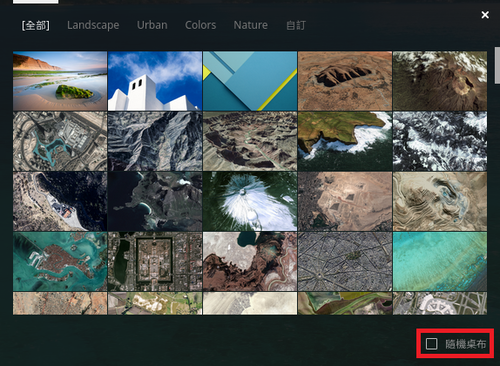The image size is (500, 366).
Task: Choose the brown volcano crater with clouds wallpaper
Action: point(440,81)
